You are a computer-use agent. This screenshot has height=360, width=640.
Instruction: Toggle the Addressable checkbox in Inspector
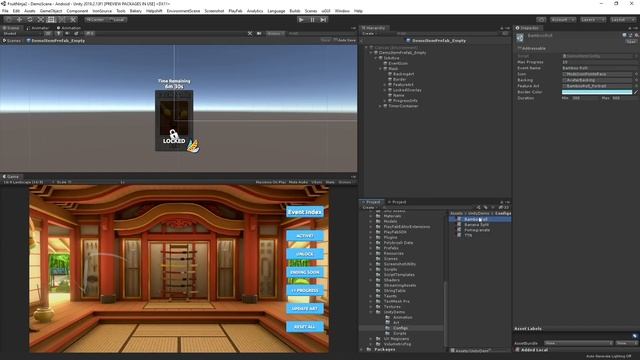point(520,48)
